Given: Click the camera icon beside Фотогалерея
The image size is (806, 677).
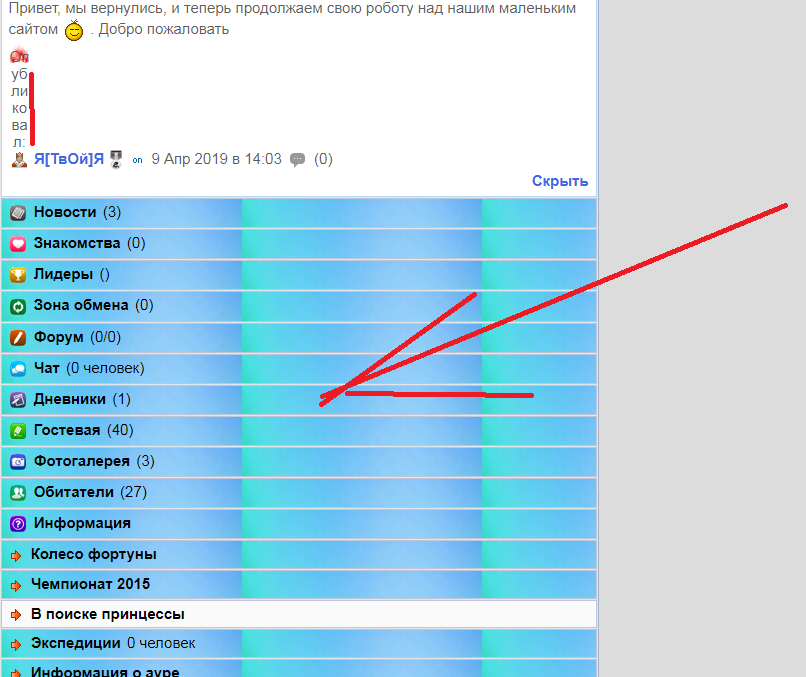Looking at the screenshot, I should point(18,462).
